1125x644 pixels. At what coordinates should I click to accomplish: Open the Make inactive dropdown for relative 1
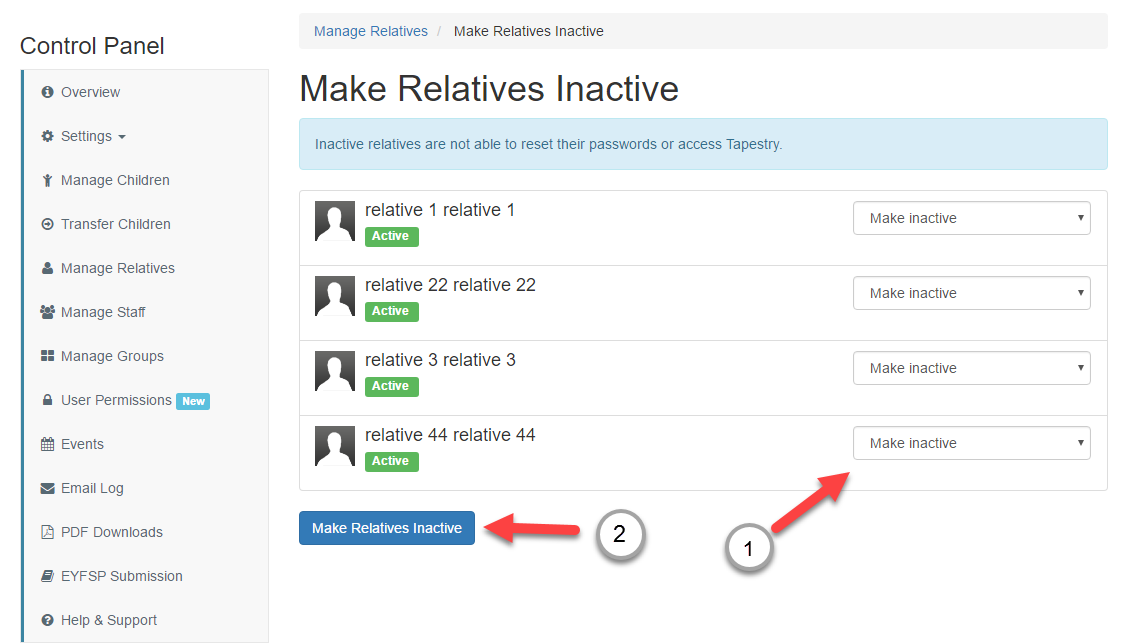tap(971, 218)
